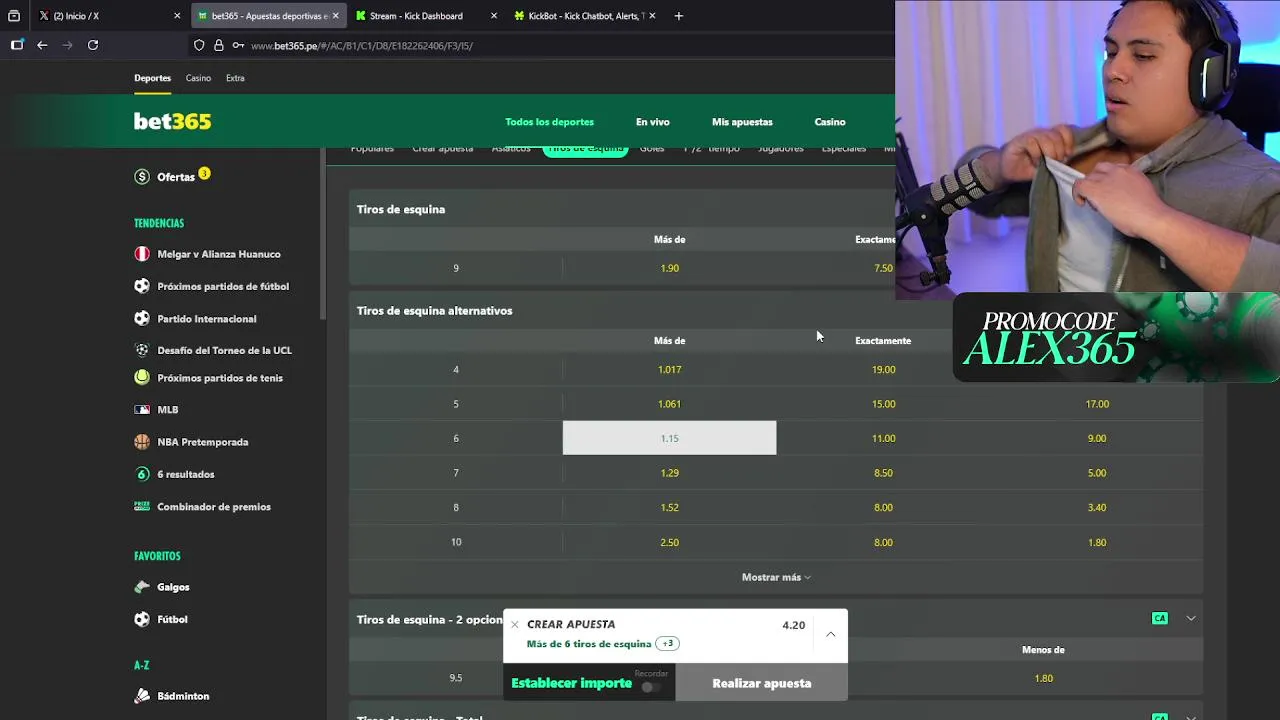Click the Melgar v Alianza Huanuco flag icon
Image resolution: width=1280 pixels, height=720 pixels.
point(142,254)
